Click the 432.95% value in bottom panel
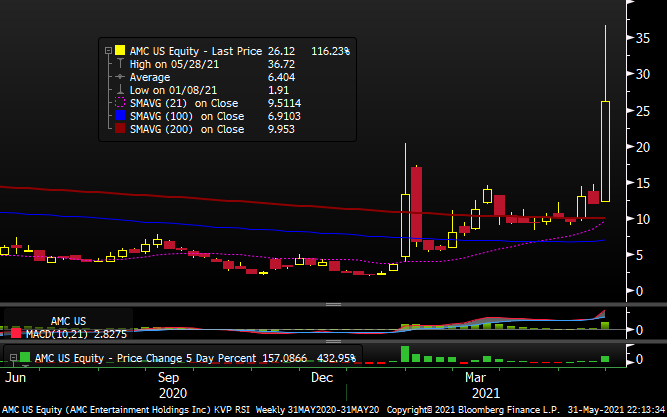667x417 pixels. [336, 358]
